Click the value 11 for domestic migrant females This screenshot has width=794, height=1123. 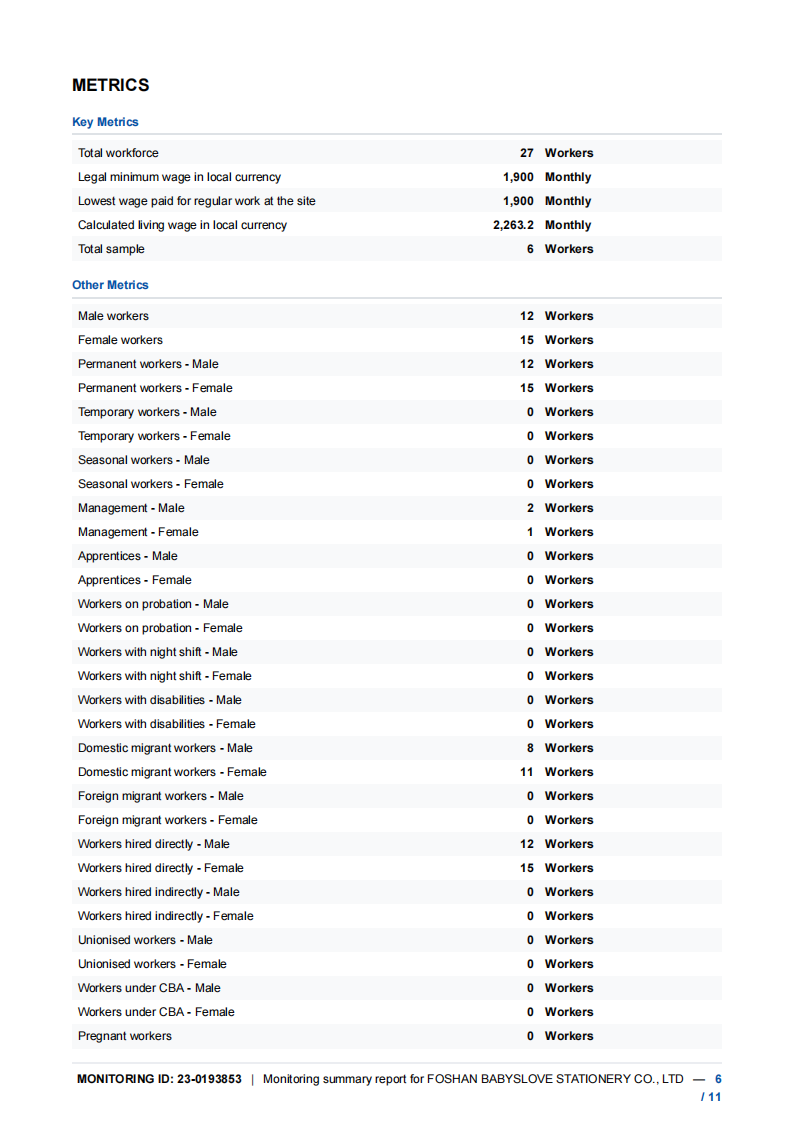click(x=526, y=772)
